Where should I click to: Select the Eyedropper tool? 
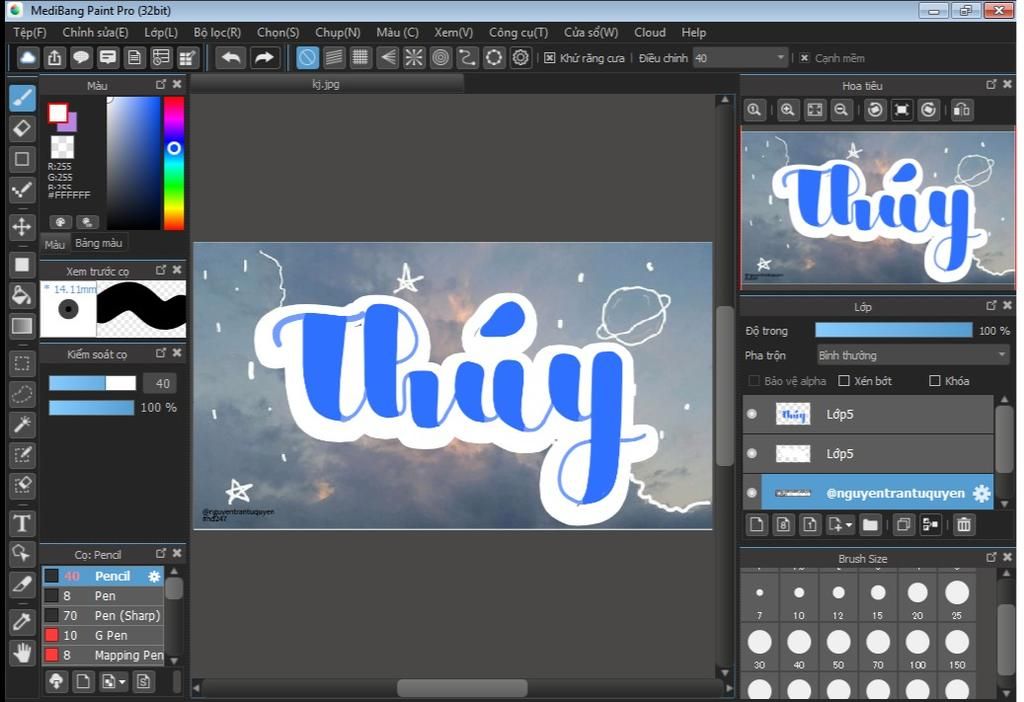(22, 622)
